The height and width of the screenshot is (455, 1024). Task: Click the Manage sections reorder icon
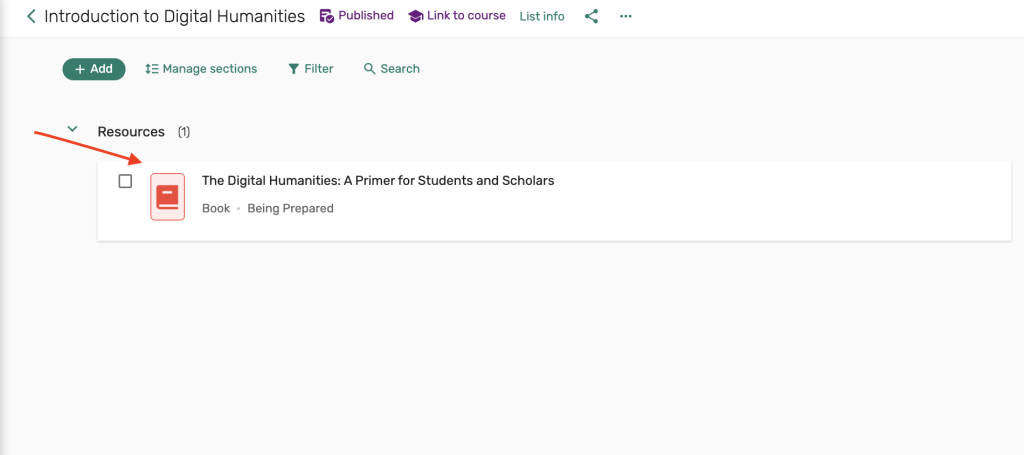pos(152,69)
